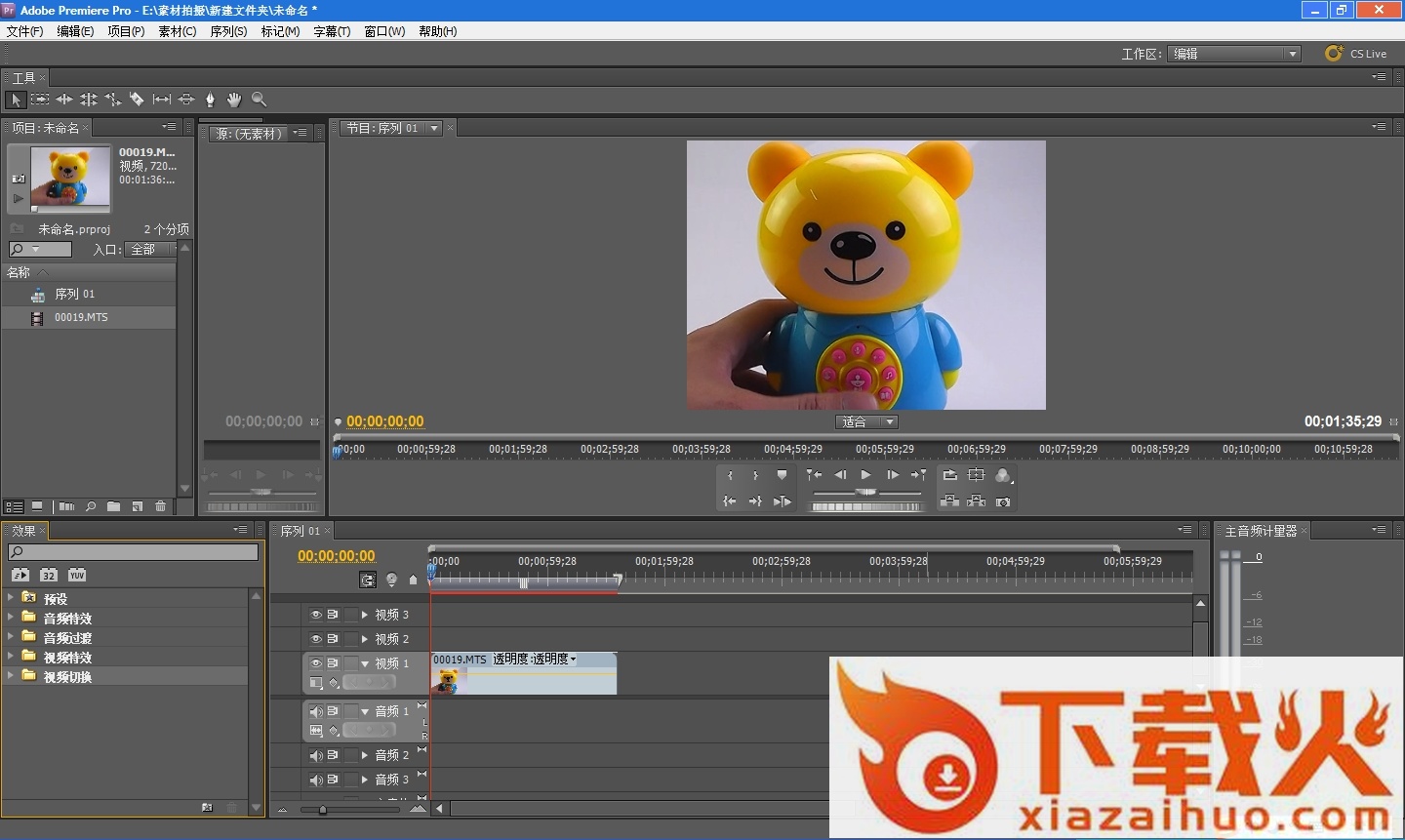Open the 入口 全部 dropdown

tap(152, 250)
